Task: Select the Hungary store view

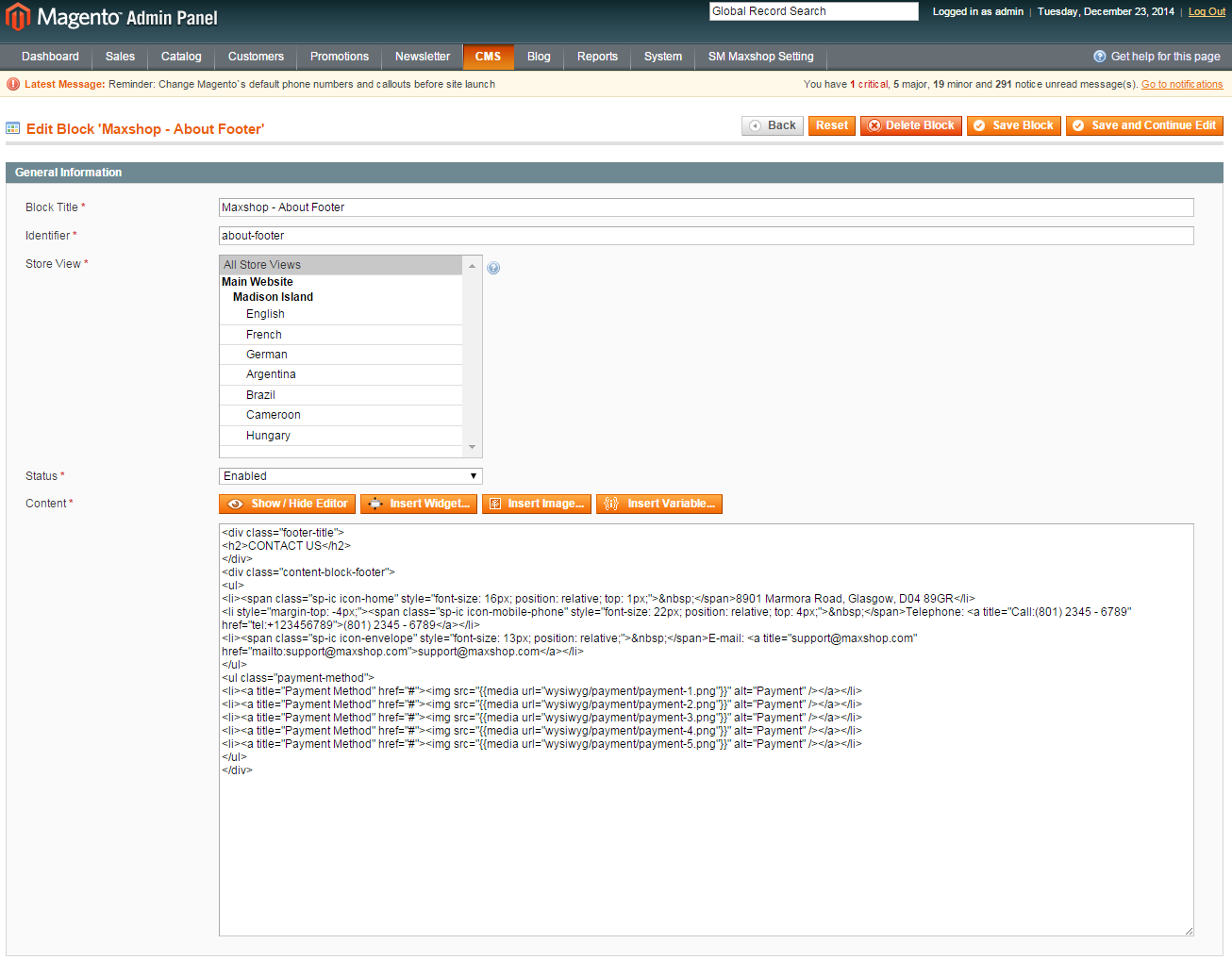Action: pos(341,436)
